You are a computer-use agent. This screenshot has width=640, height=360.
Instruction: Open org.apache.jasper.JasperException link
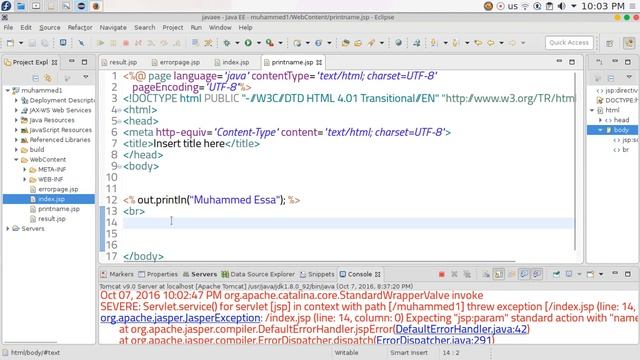pos(180,318)
